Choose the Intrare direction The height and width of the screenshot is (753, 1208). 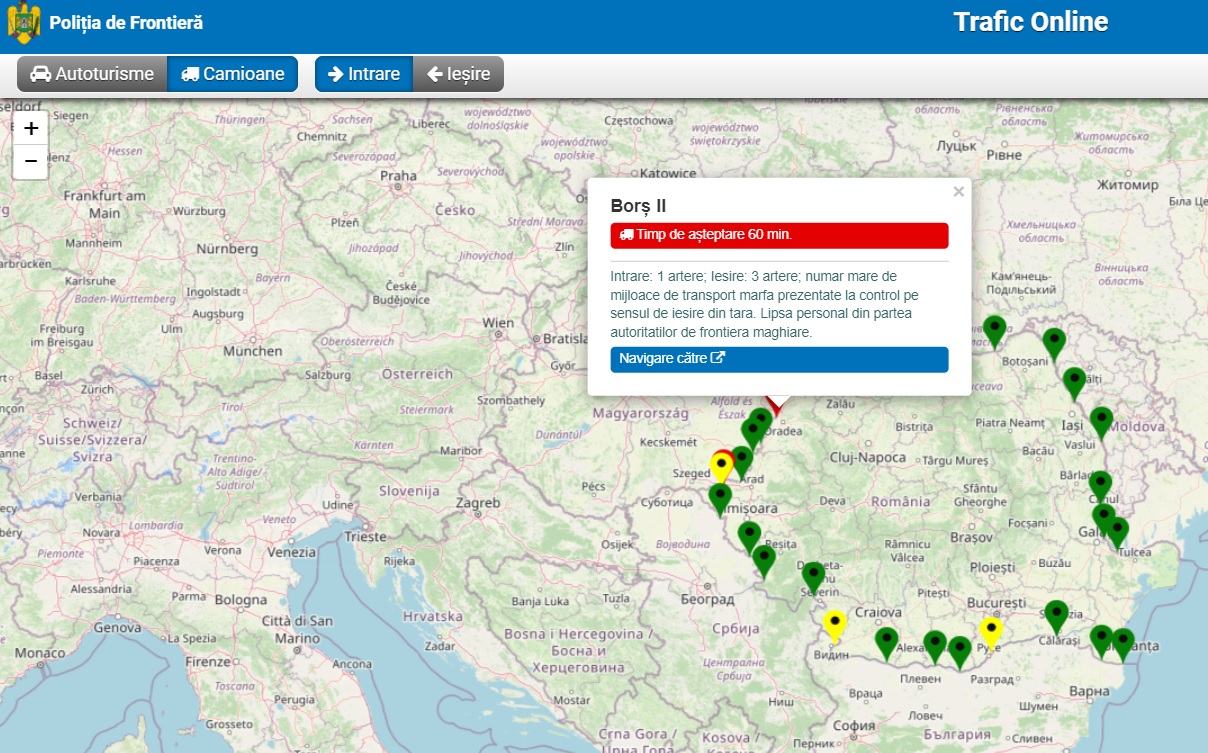364,74
